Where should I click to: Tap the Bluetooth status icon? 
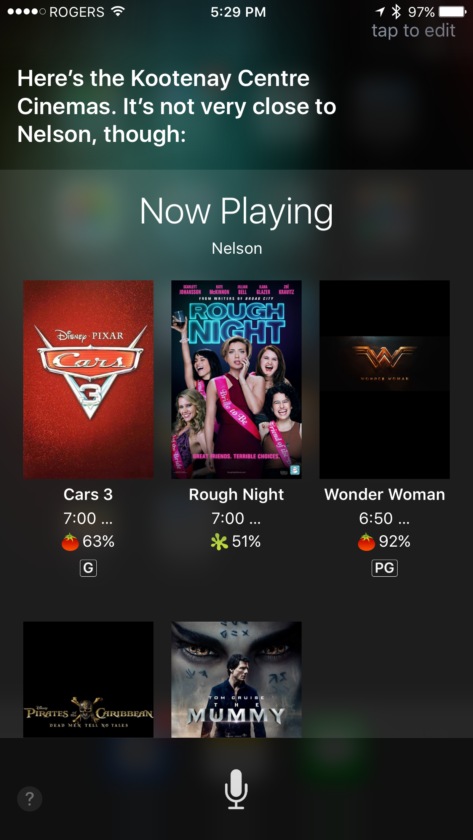(396, 11)
